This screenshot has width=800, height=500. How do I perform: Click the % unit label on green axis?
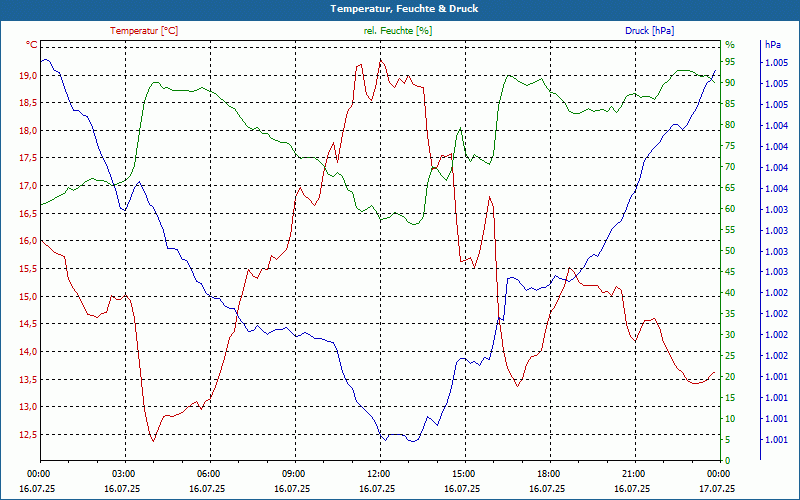[730, 45]
